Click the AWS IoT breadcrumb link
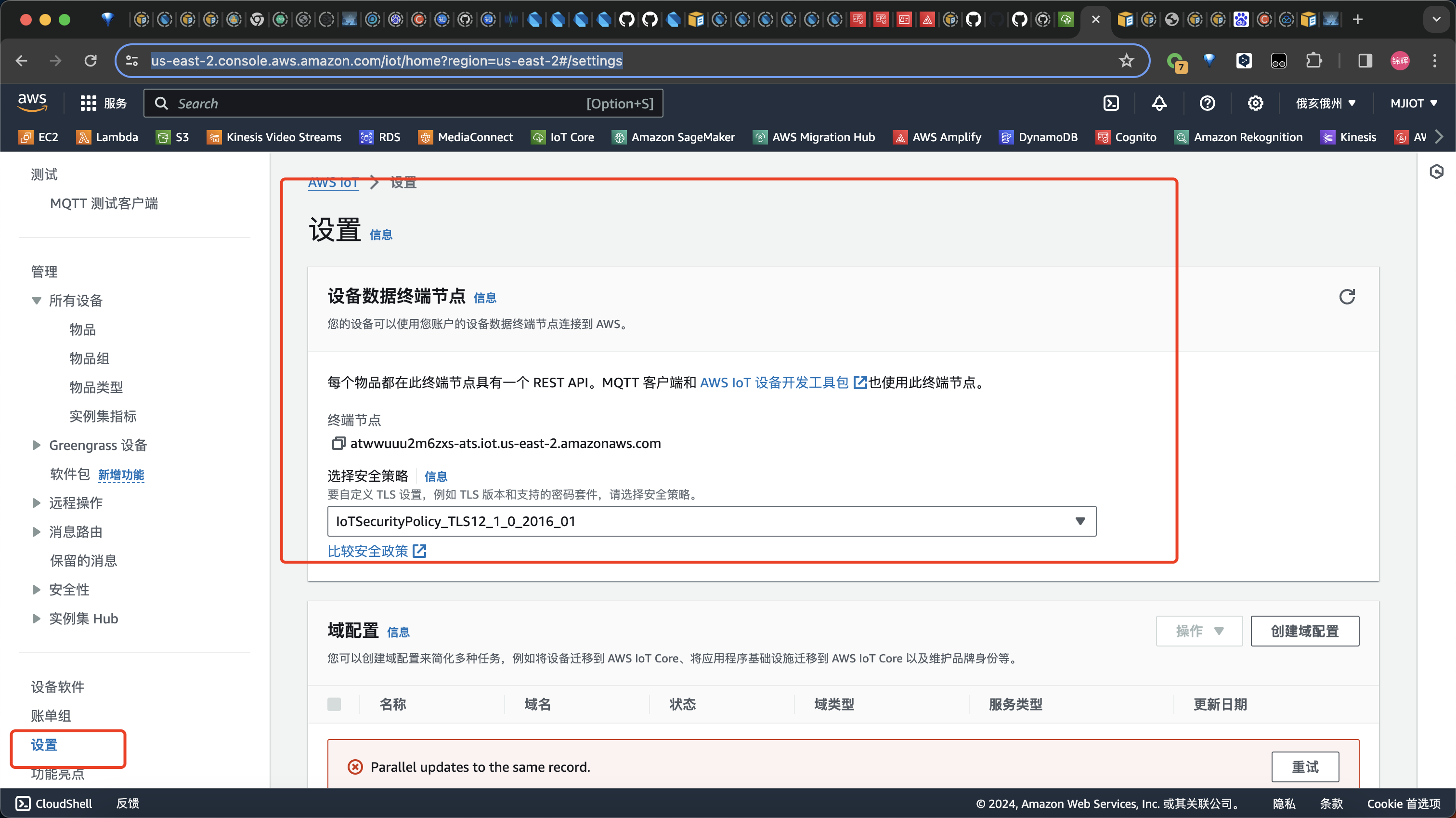The image size is (1456, 818). (333, 183)
